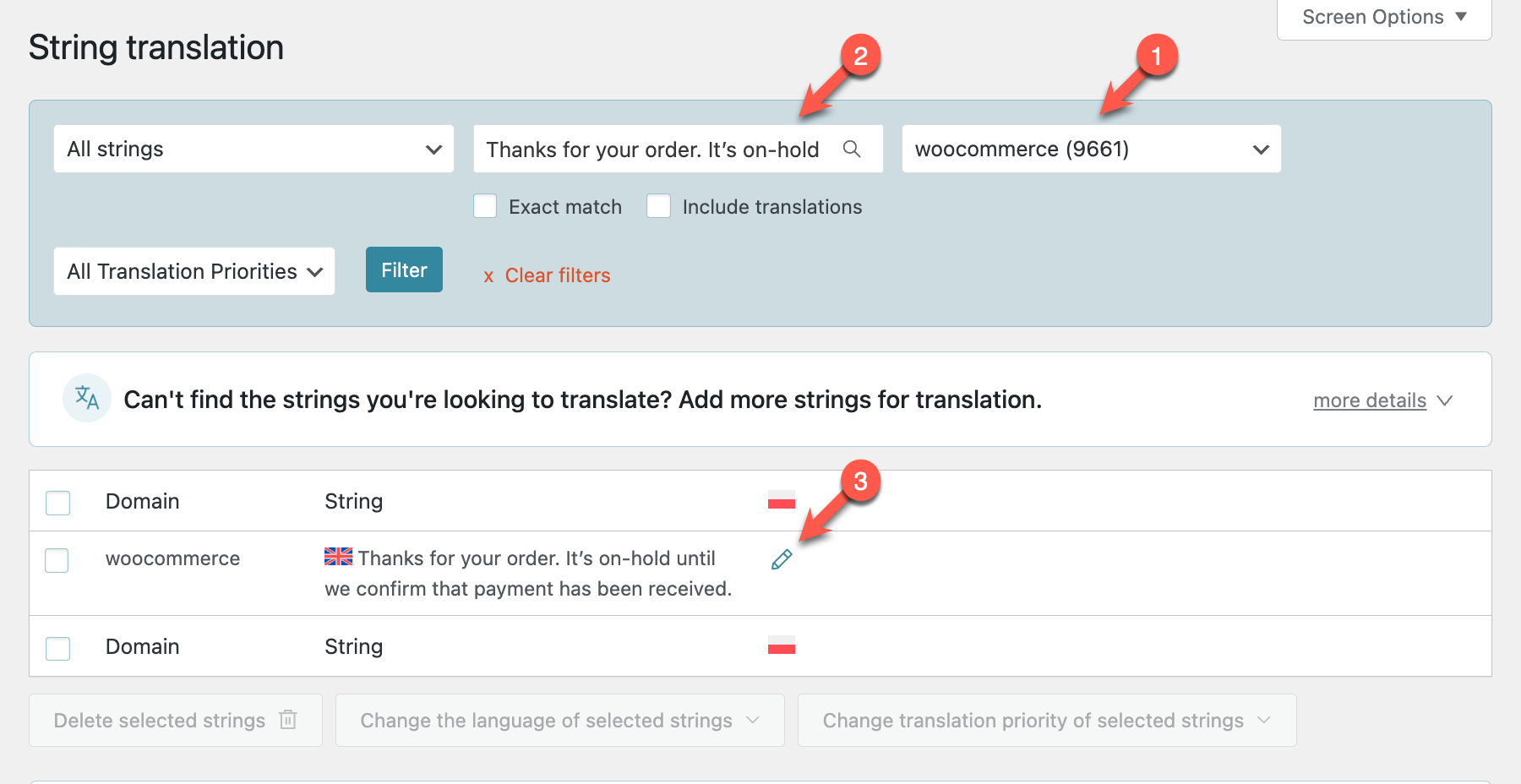Enable the Exact match checkbox
The image size is (1521, 784).
(x=485, y=206)
